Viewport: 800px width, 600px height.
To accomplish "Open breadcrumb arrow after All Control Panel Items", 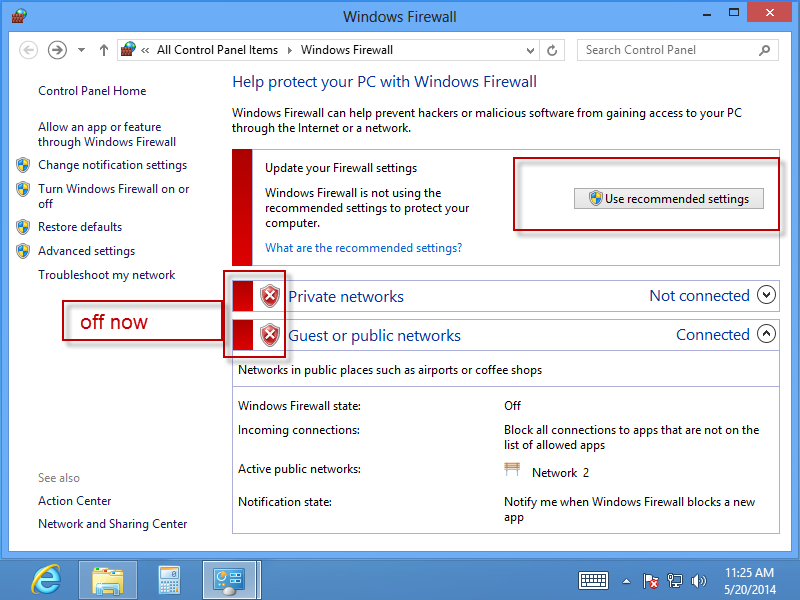I will [289, 50].
